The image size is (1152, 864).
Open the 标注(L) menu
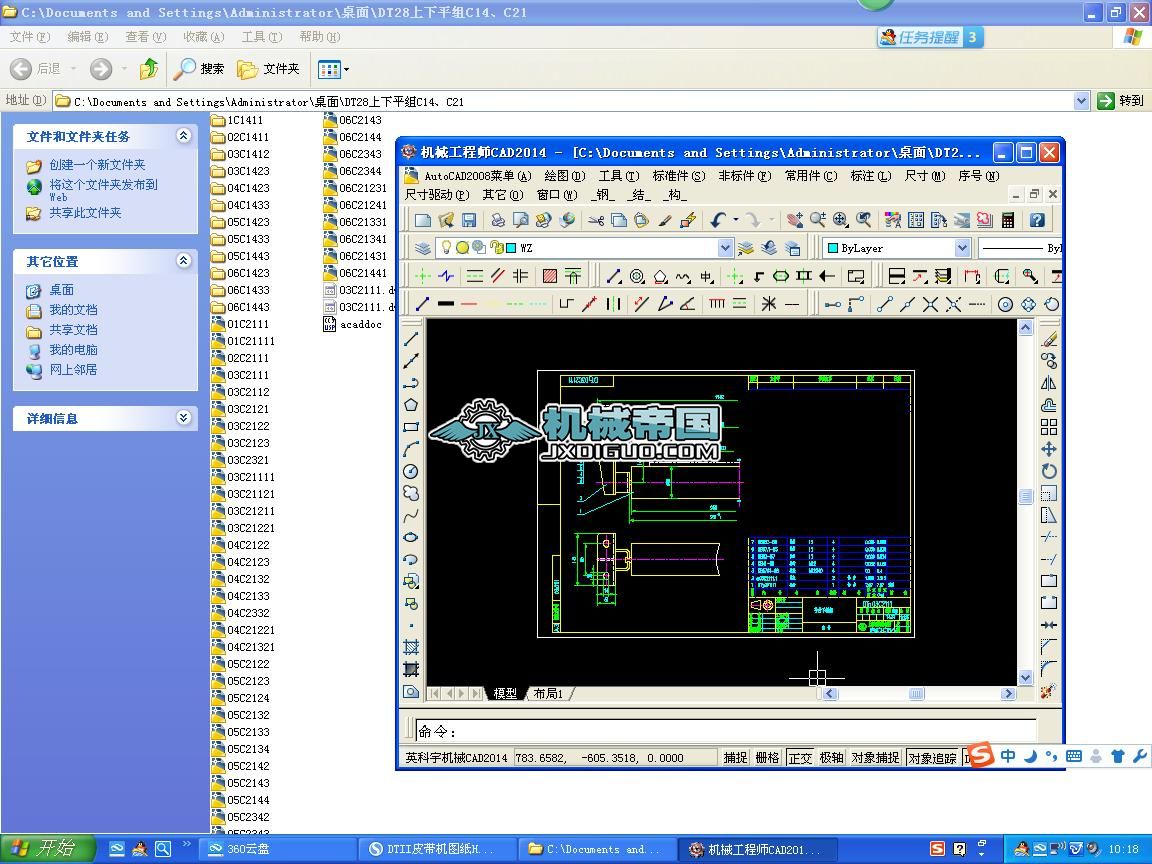click(871, 176)
